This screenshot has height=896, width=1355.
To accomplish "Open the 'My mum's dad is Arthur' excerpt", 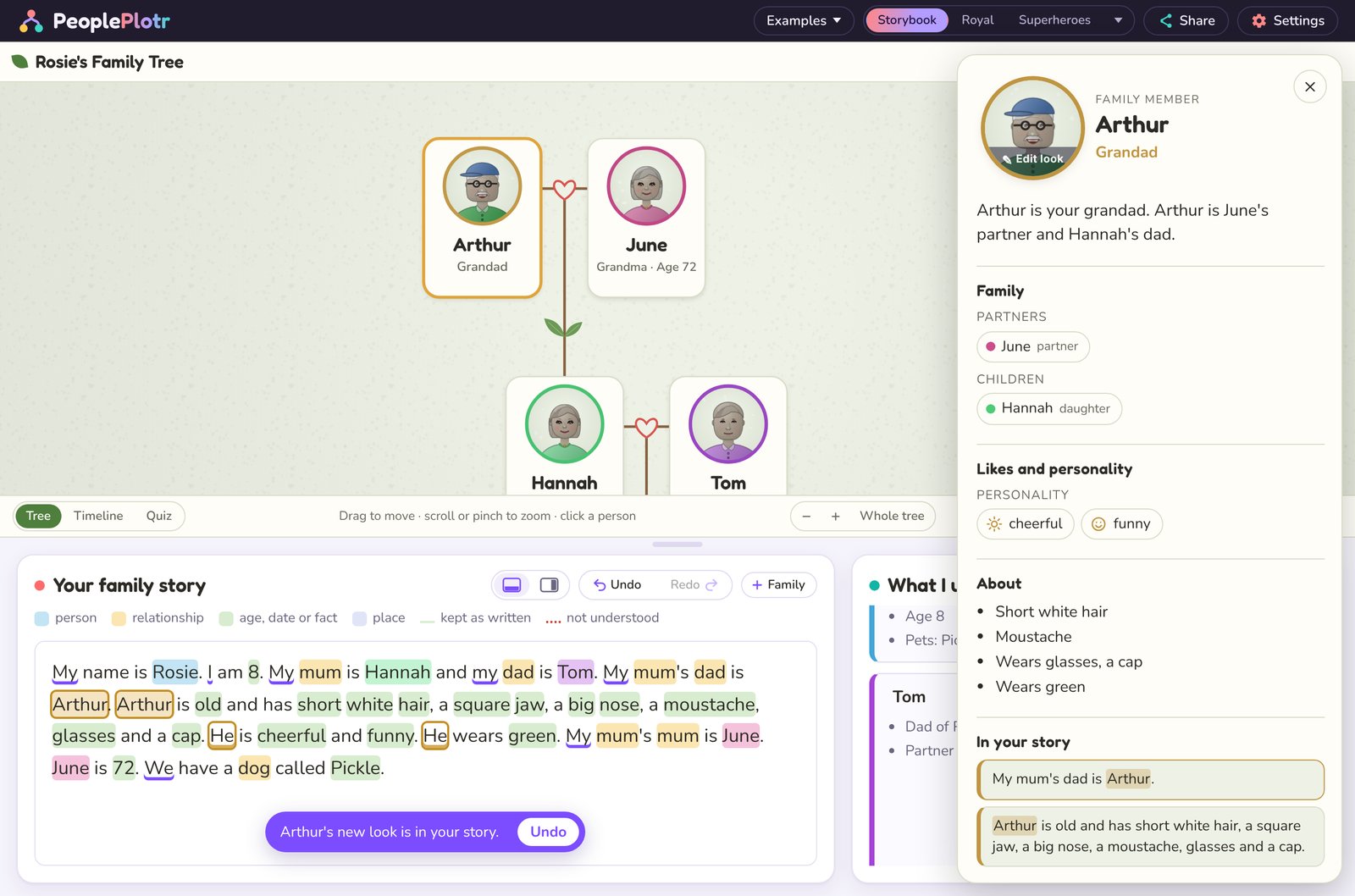I will click(1150, 779).
